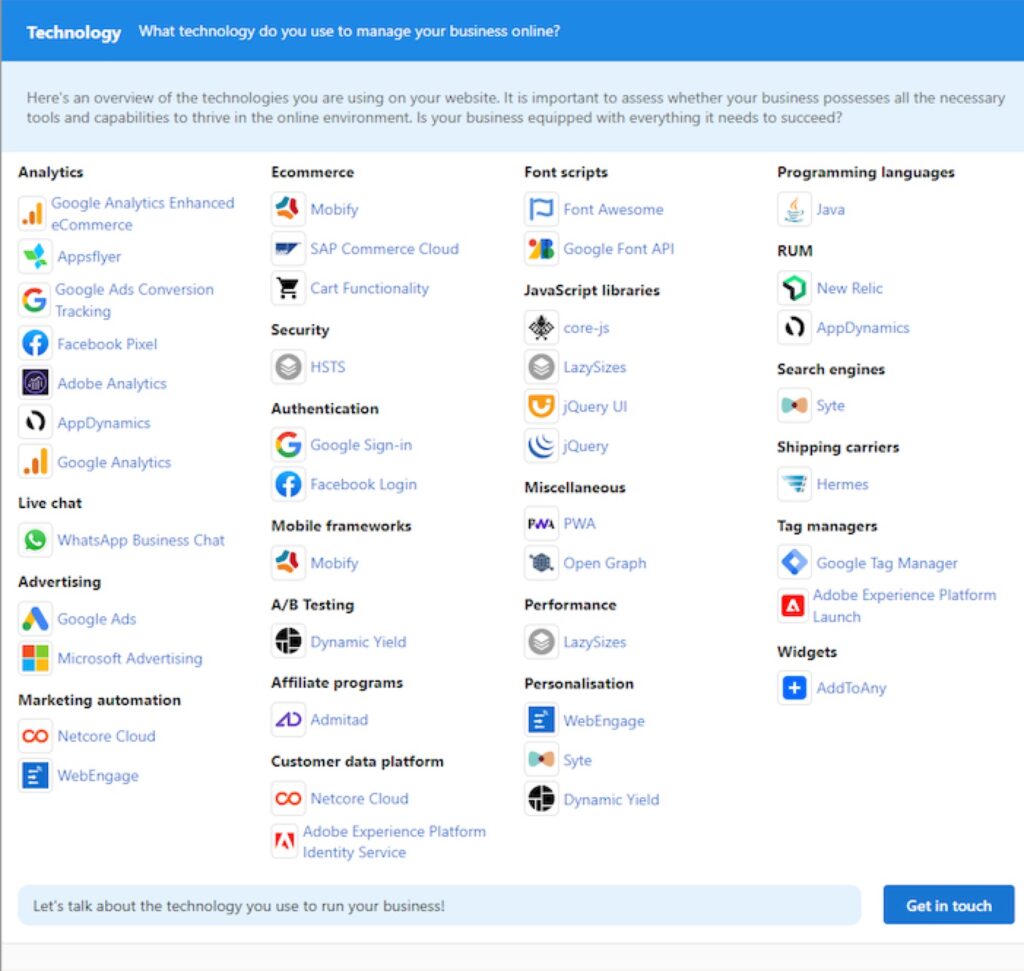Click the AddToAny plus icon
The width and height of the screenshot is (1024, 971).
(794, 688)
